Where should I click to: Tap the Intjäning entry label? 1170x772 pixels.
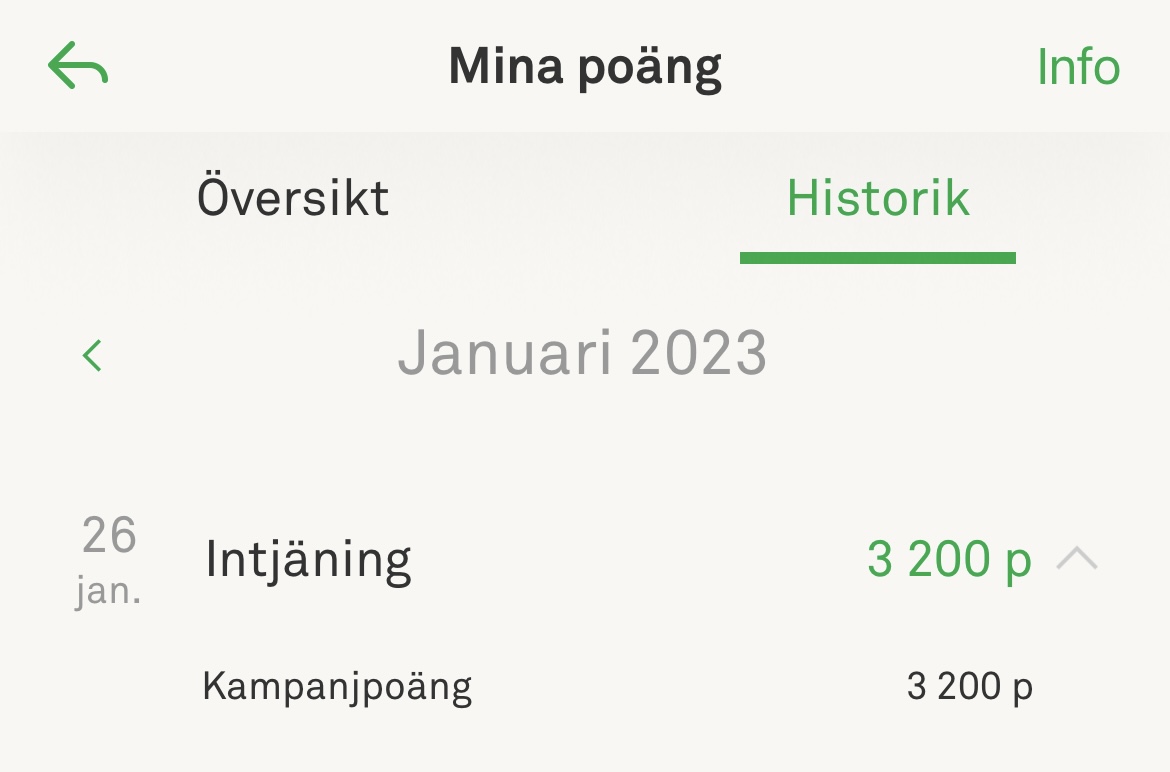(308, 559)
